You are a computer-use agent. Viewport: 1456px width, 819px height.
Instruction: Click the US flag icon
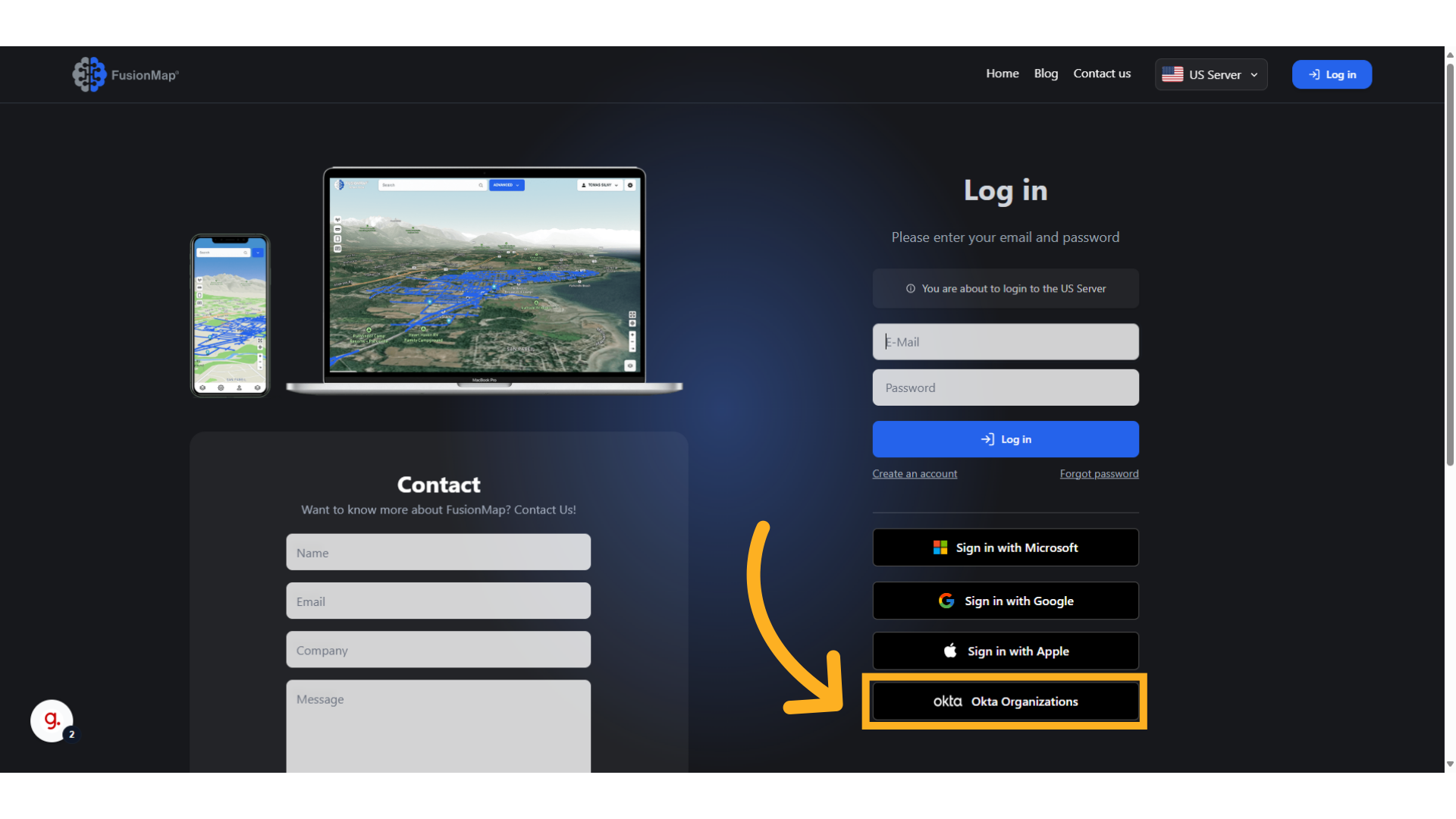[x=1172, y=74]
